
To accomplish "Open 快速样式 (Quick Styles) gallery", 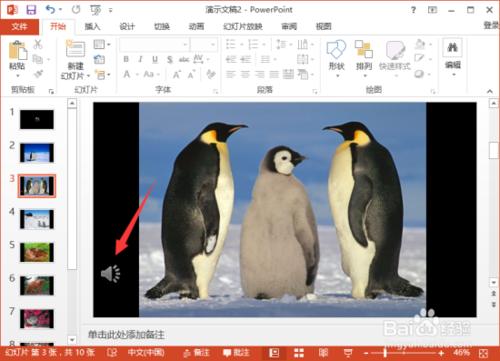I will click(x=395, y=59).
